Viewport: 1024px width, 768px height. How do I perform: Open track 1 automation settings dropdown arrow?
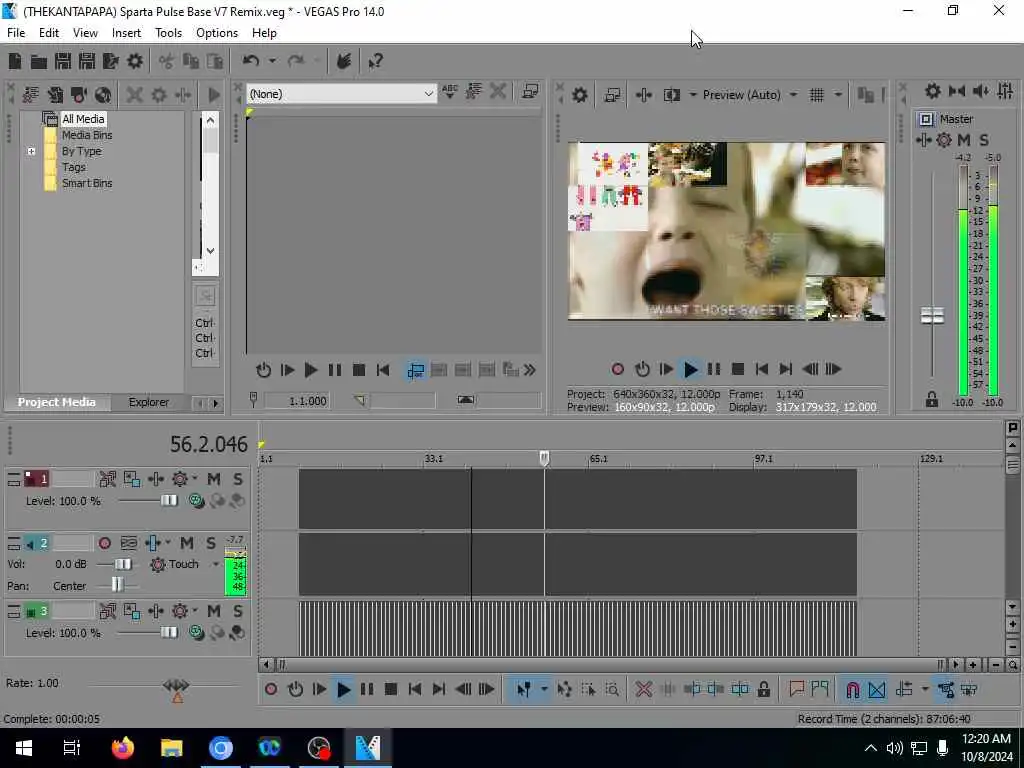(x=195, y=479)
